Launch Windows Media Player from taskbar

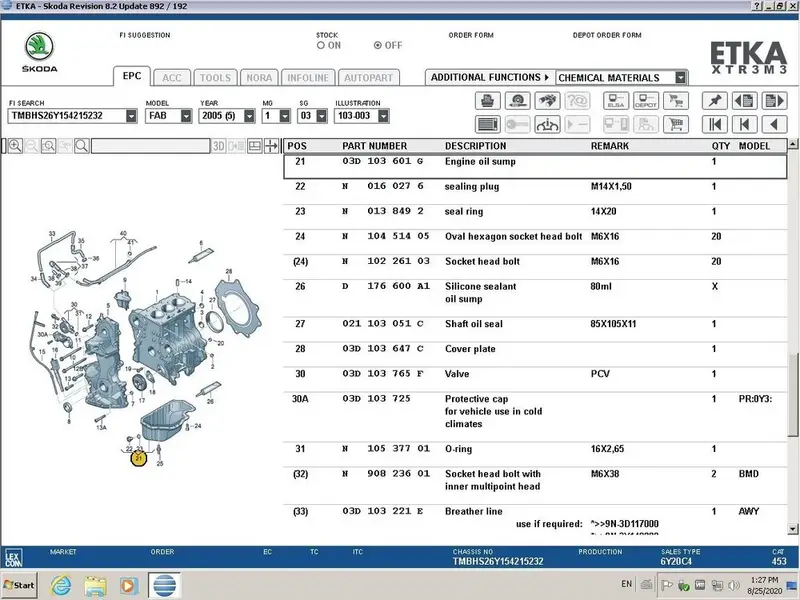(129, 585)
